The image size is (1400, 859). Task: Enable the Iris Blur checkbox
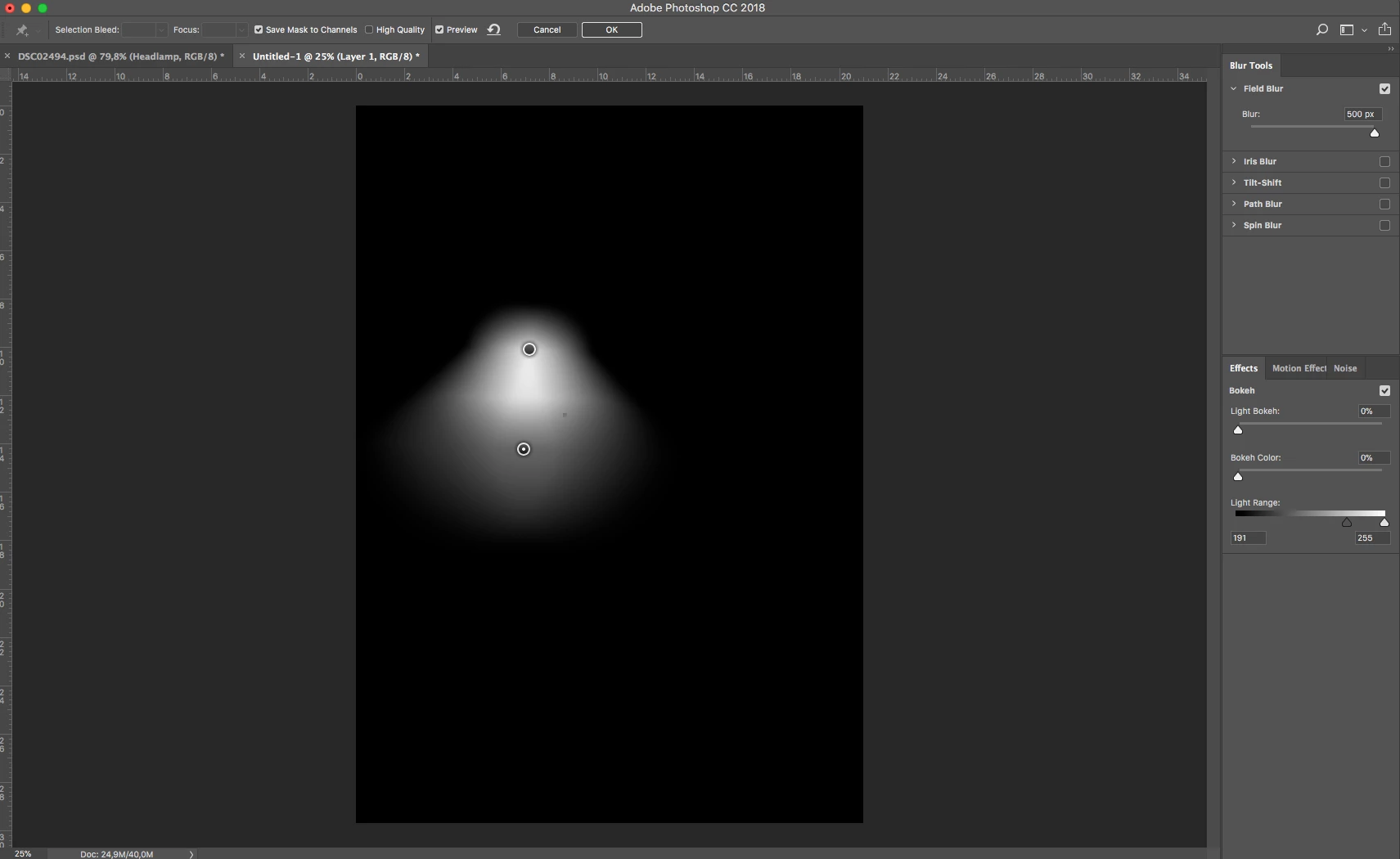1384,161
